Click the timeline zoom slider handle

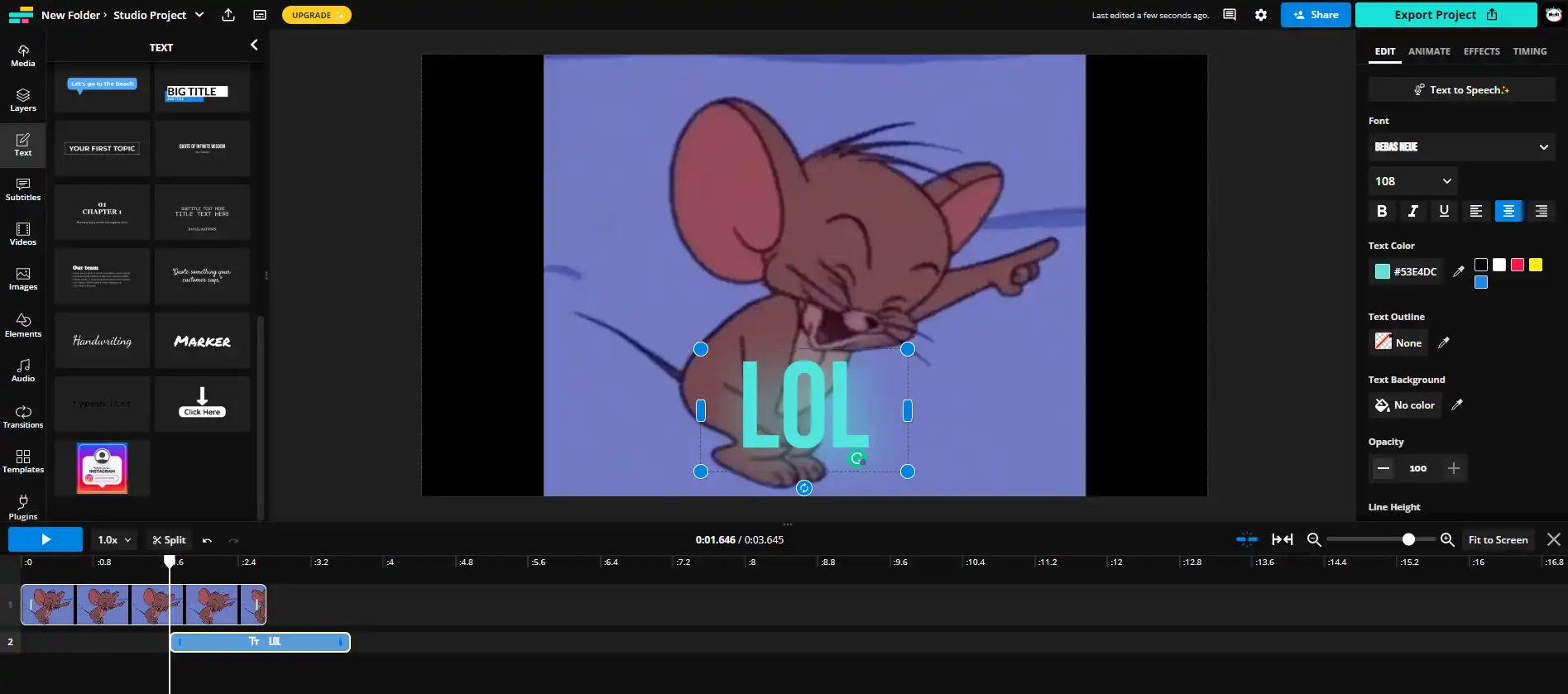(x=1408, y=539)
